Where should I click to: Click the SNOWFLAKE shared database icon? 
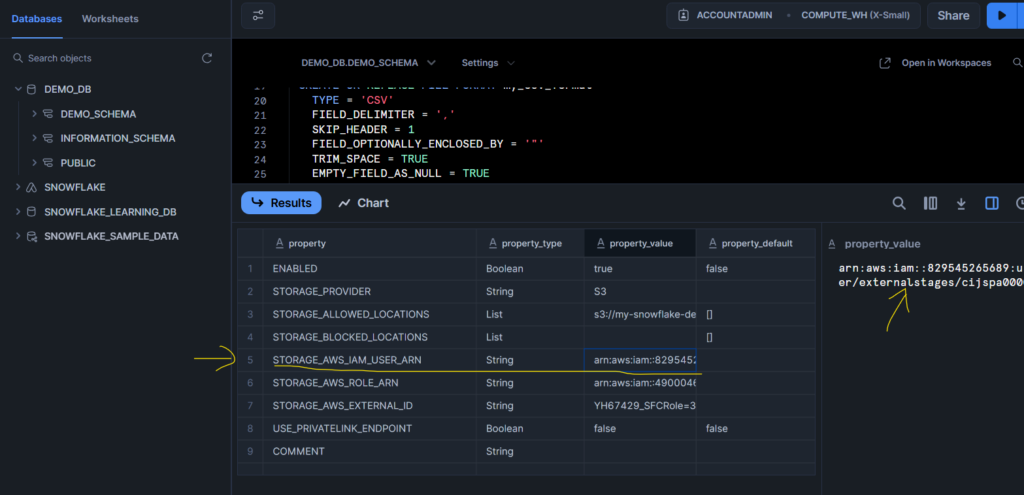(31, 187)
